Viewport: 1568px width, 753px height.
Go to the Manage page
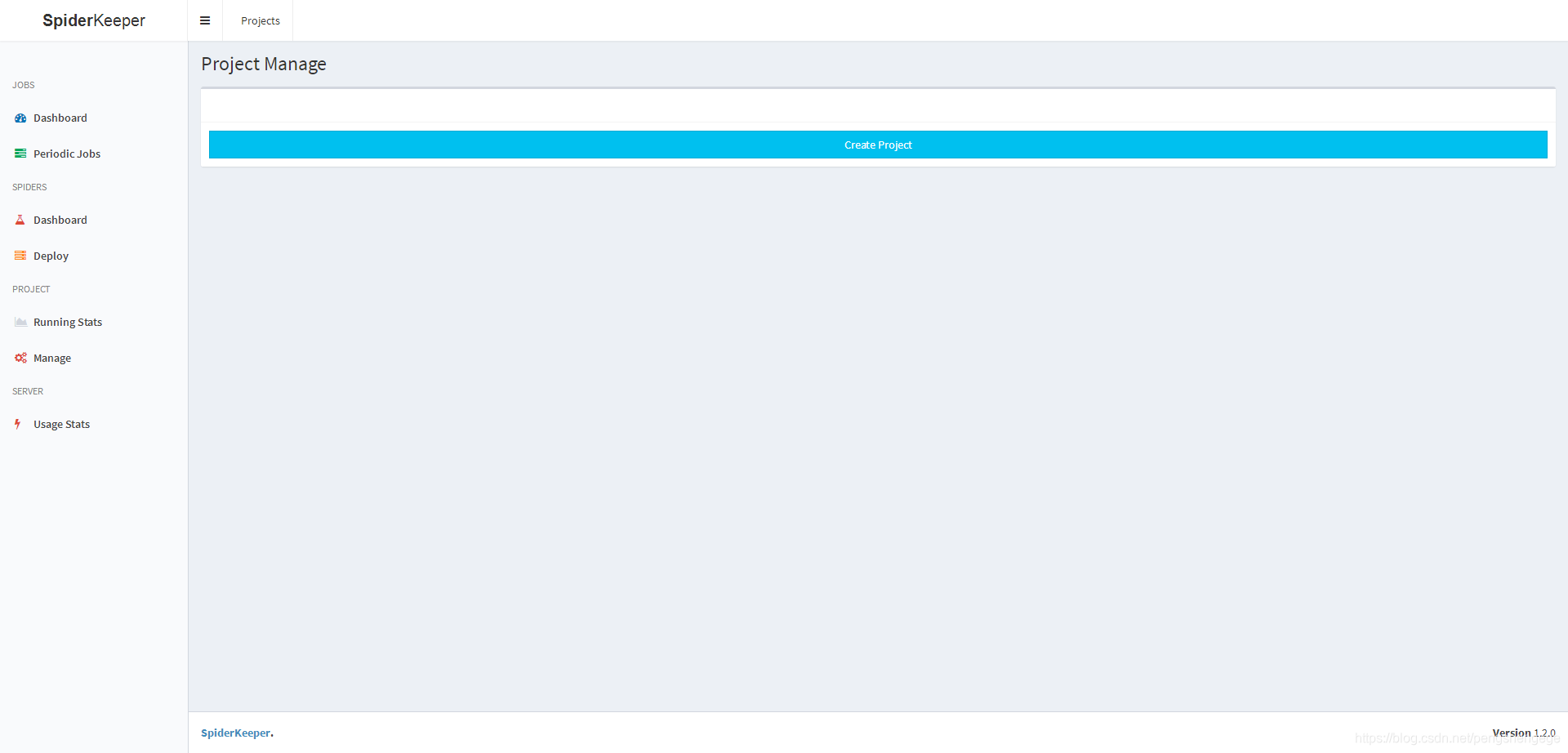pyautogui.click(x=52, y=358)
